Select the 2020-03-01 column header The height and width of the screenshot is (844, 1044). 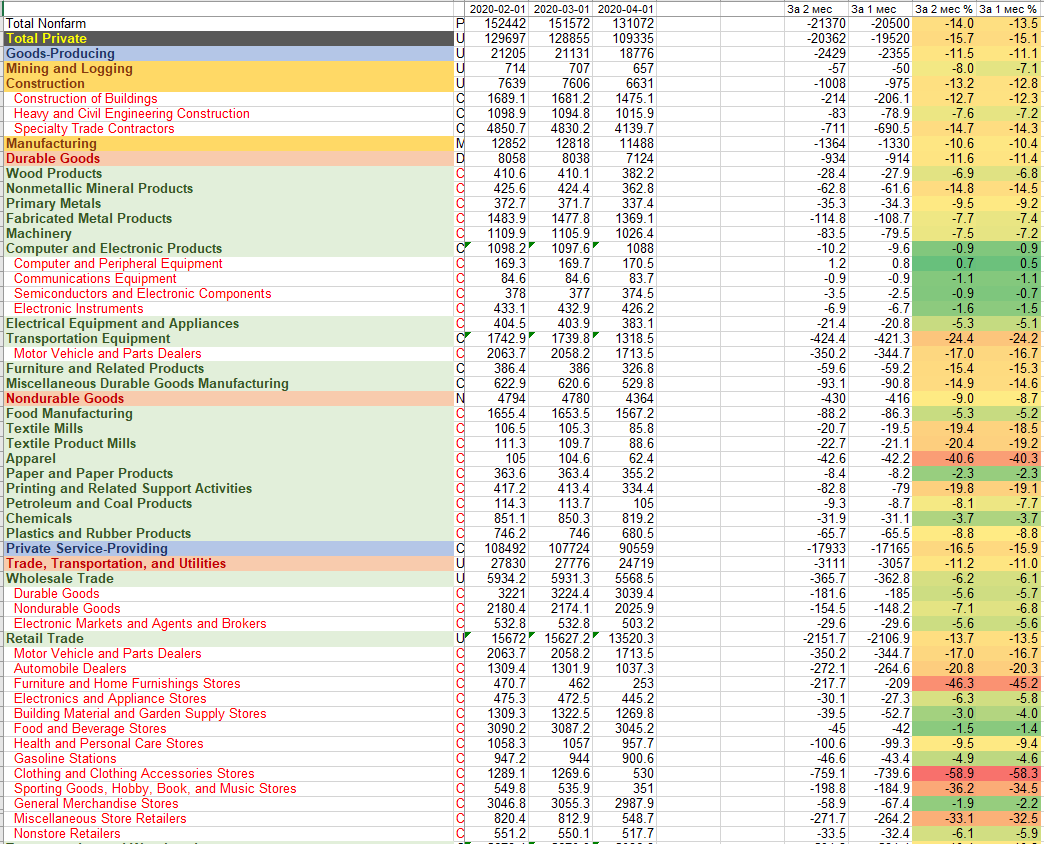tap(561, 9)
